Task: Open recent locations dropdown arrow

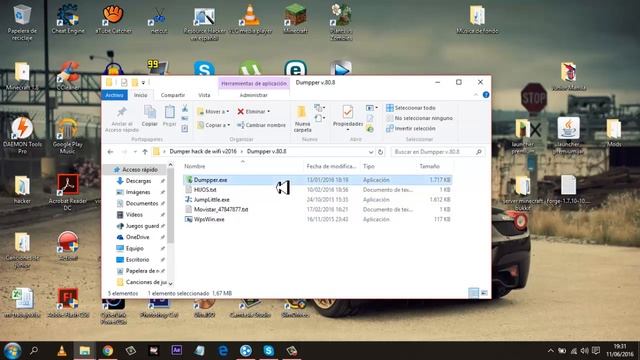Action: pos(135,152)
